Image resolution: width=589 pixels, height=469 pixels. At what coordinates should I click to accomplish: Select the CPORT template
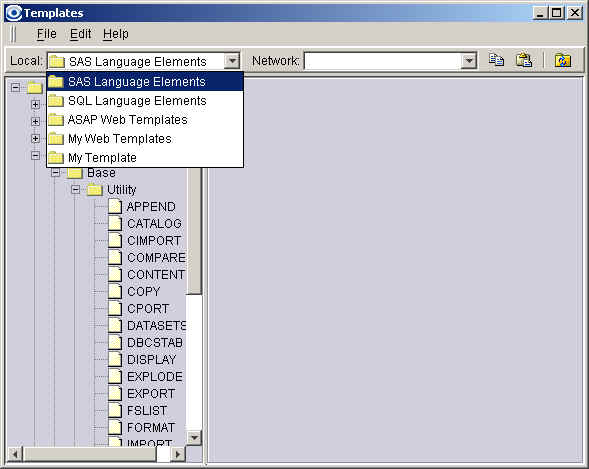click(148, 309)
